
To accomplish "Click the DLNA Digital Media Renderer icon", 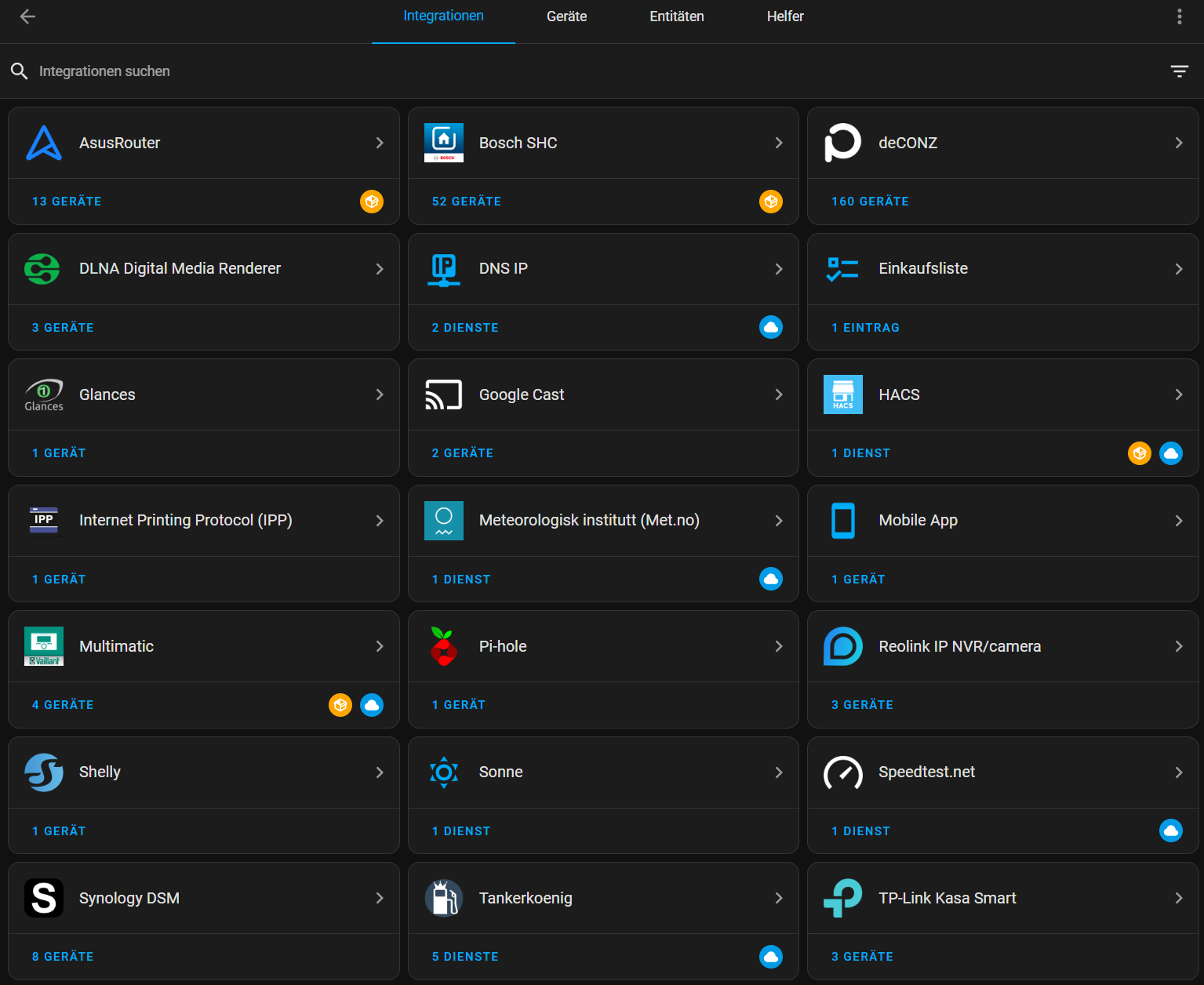I will [x=42, y=269].
